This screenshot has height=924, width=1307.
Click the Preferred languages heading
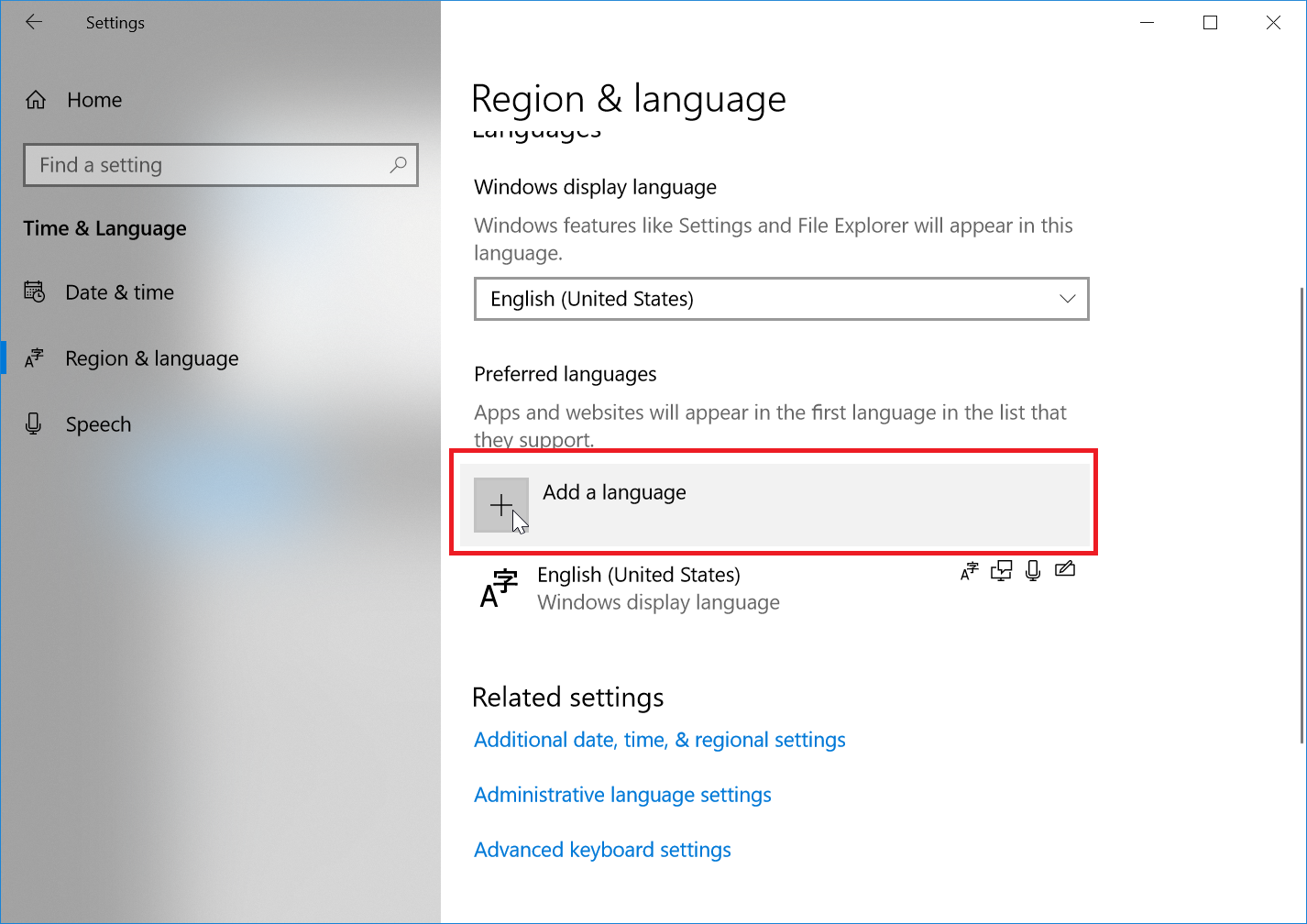tap(566, 374)
